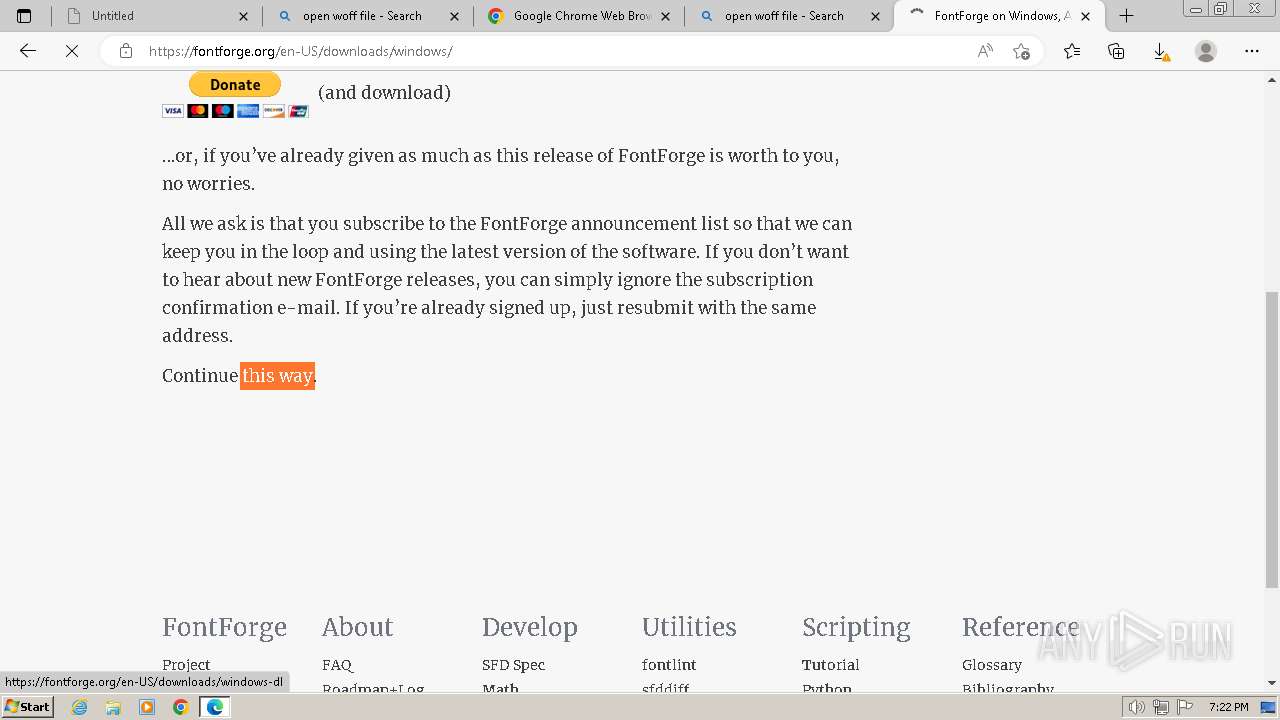Click the 'FontForge' footer heading

click(224, 628)
